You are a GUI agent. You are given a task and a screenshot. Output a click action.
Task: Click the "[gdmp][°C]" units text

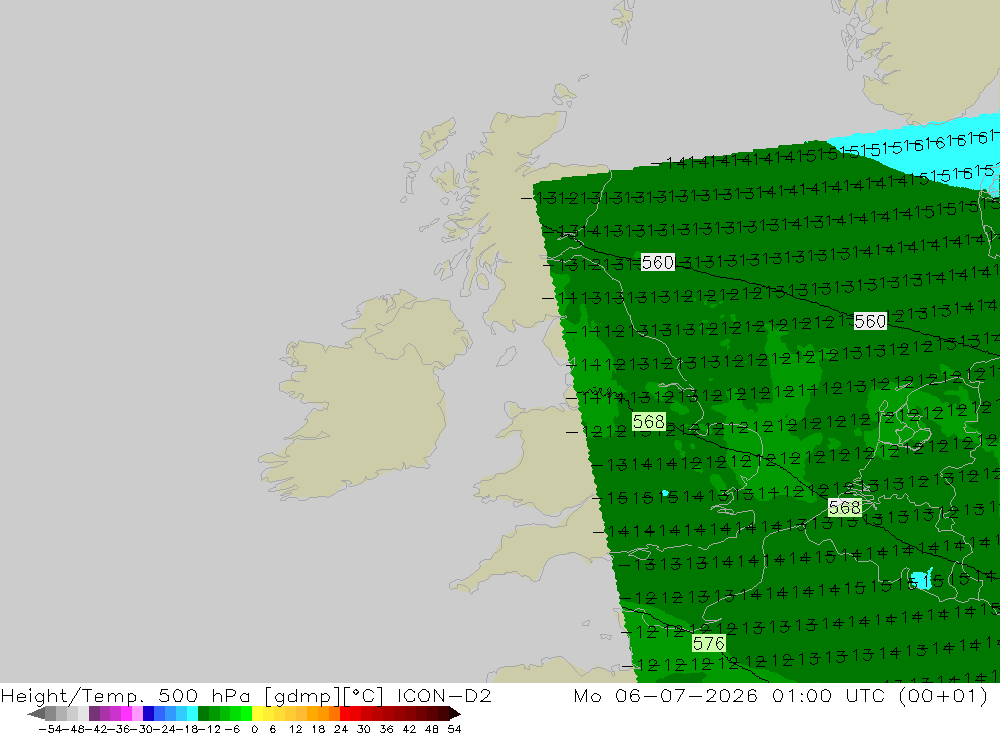click(x=324, y=695)
